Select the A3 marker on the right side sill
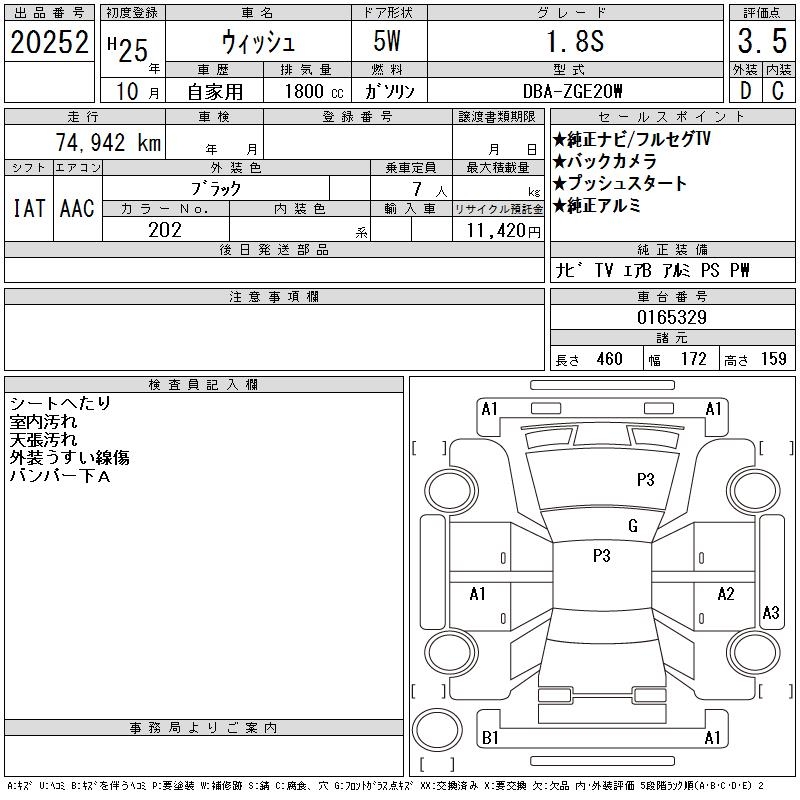The image size is (800, 800). point(771,612)
